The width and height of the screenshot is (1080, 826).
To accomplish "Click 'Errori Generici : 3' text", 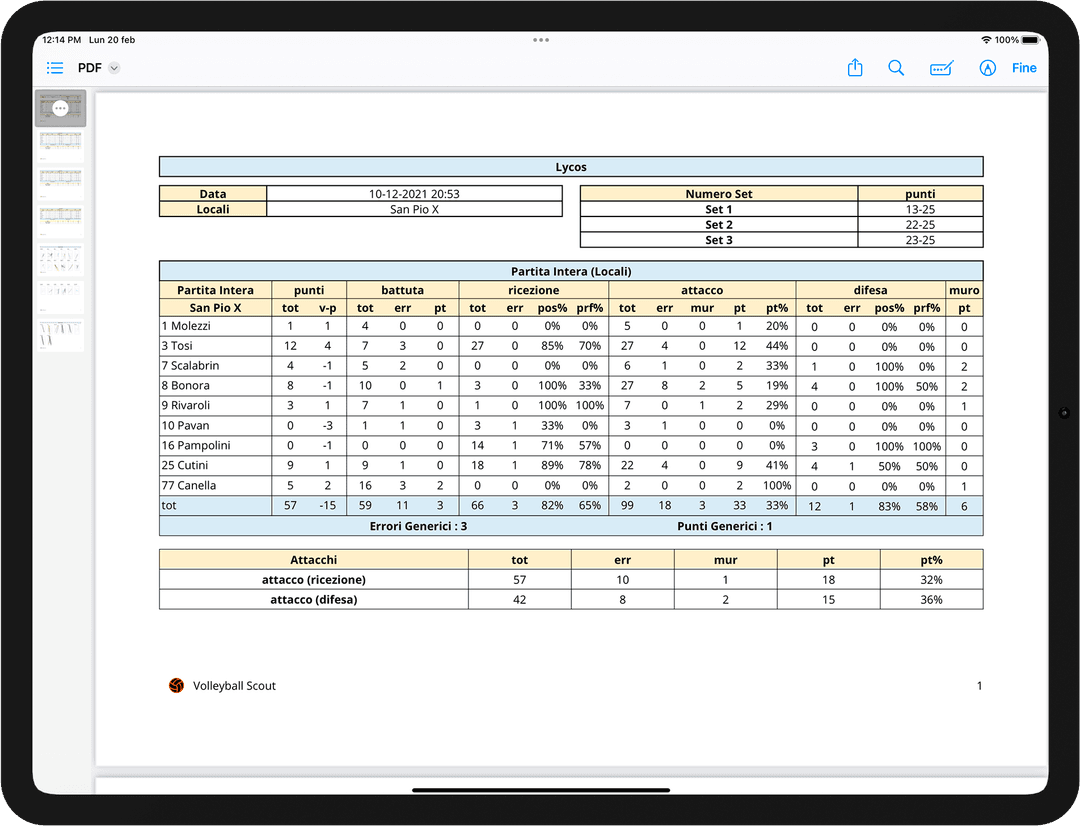I will 418,526.
